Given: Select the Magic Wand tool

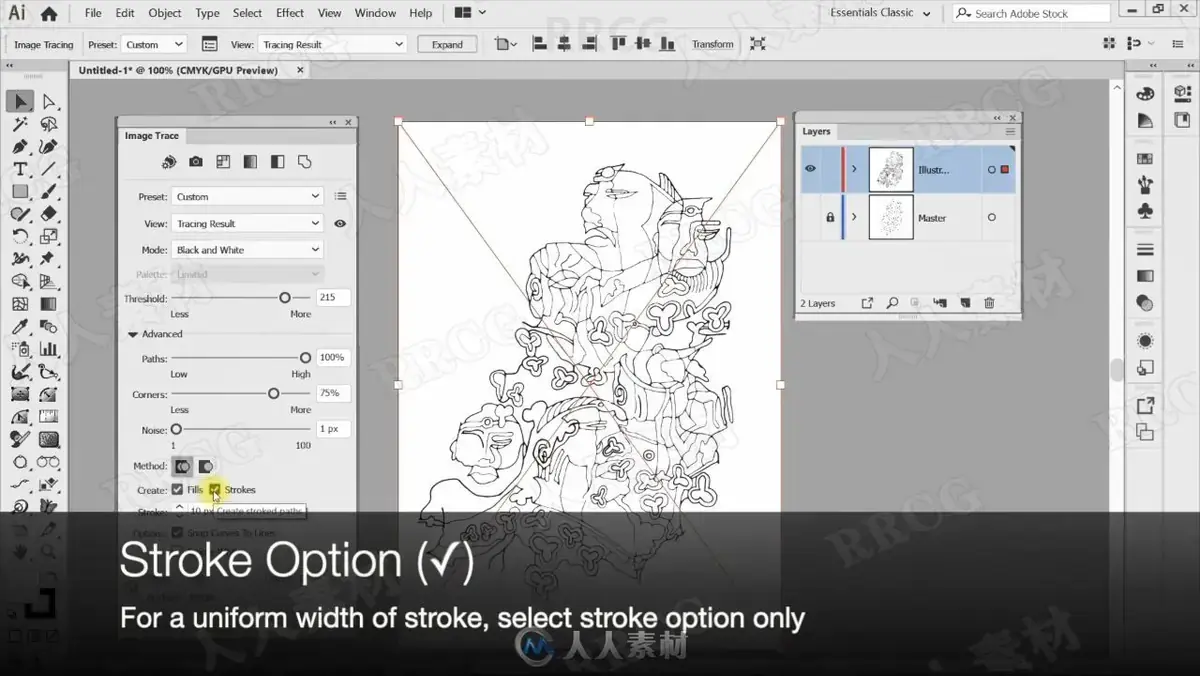Looking at the screenshot, I should 20,125.
